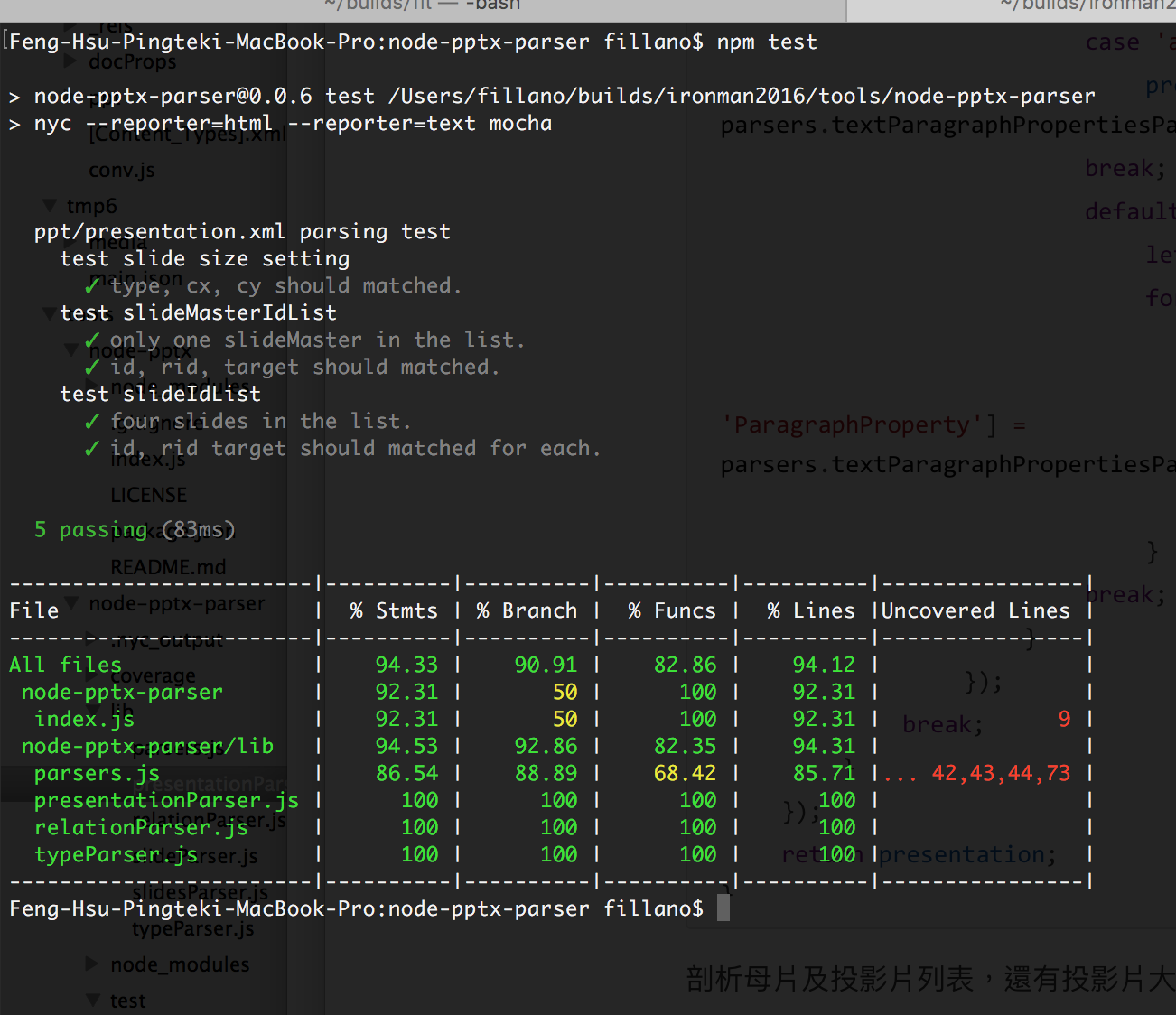Open typeParser.js in the sidebar tree

pyautogui.click(x=193, y=928)
